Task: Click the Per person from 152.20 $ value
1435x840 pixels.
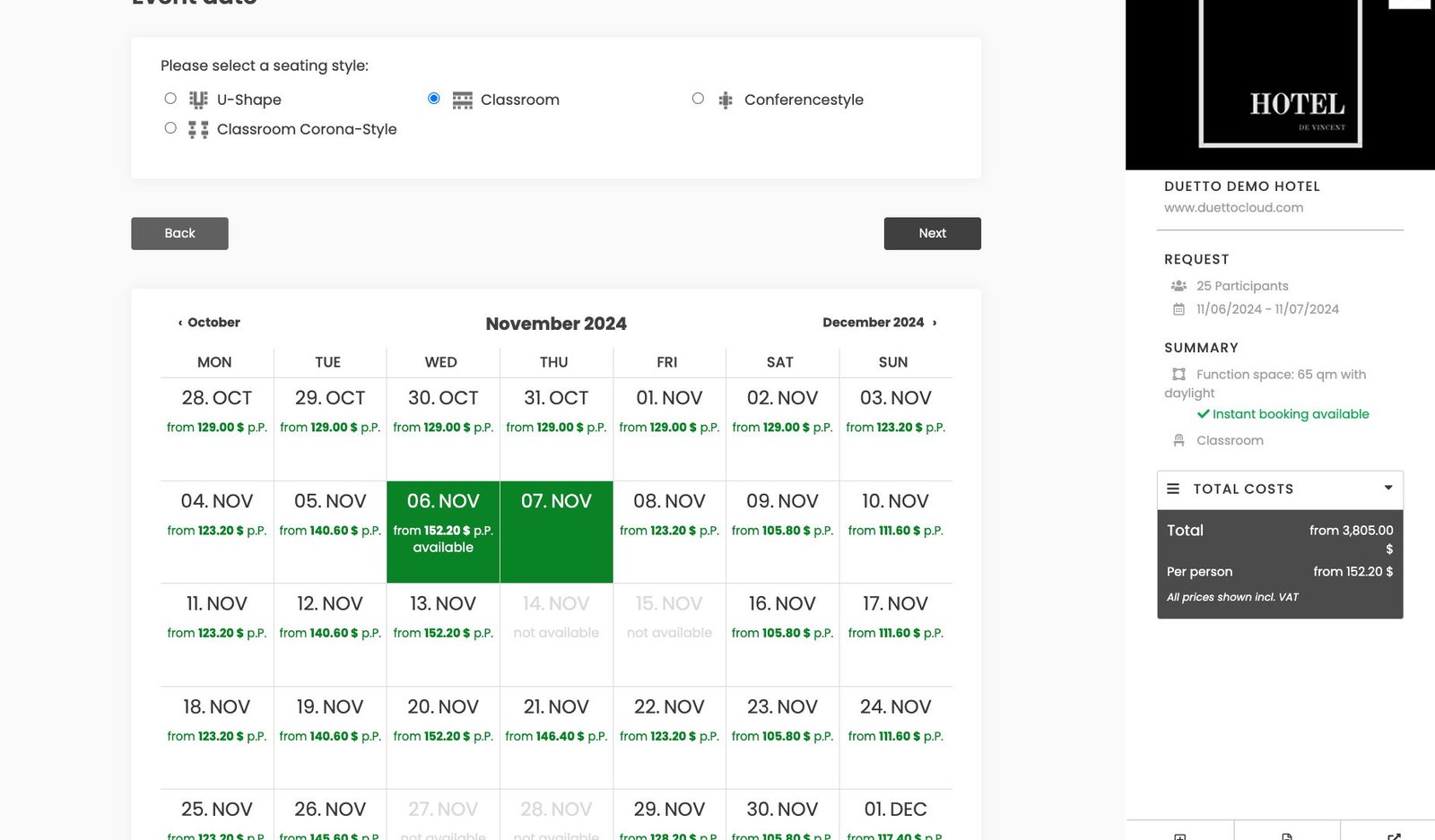Action: (x=1352, y=571)
